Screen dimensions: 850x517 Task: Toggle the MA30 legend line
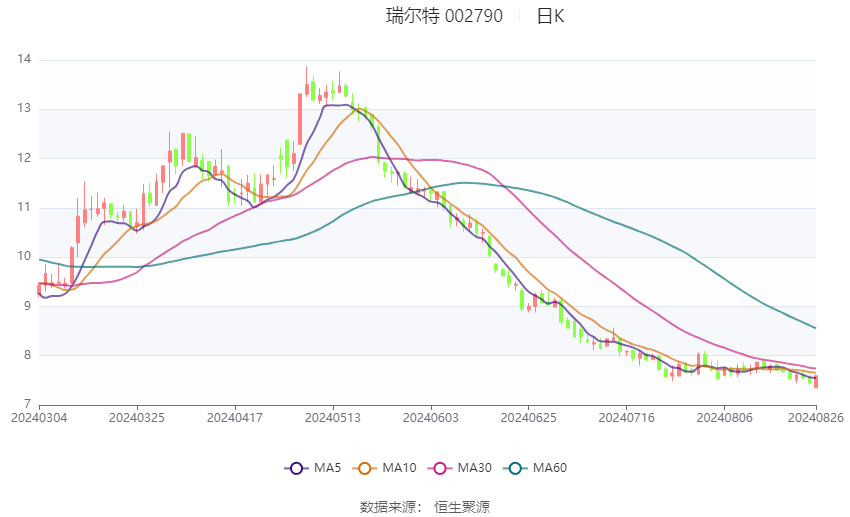[x=460, y=468]
